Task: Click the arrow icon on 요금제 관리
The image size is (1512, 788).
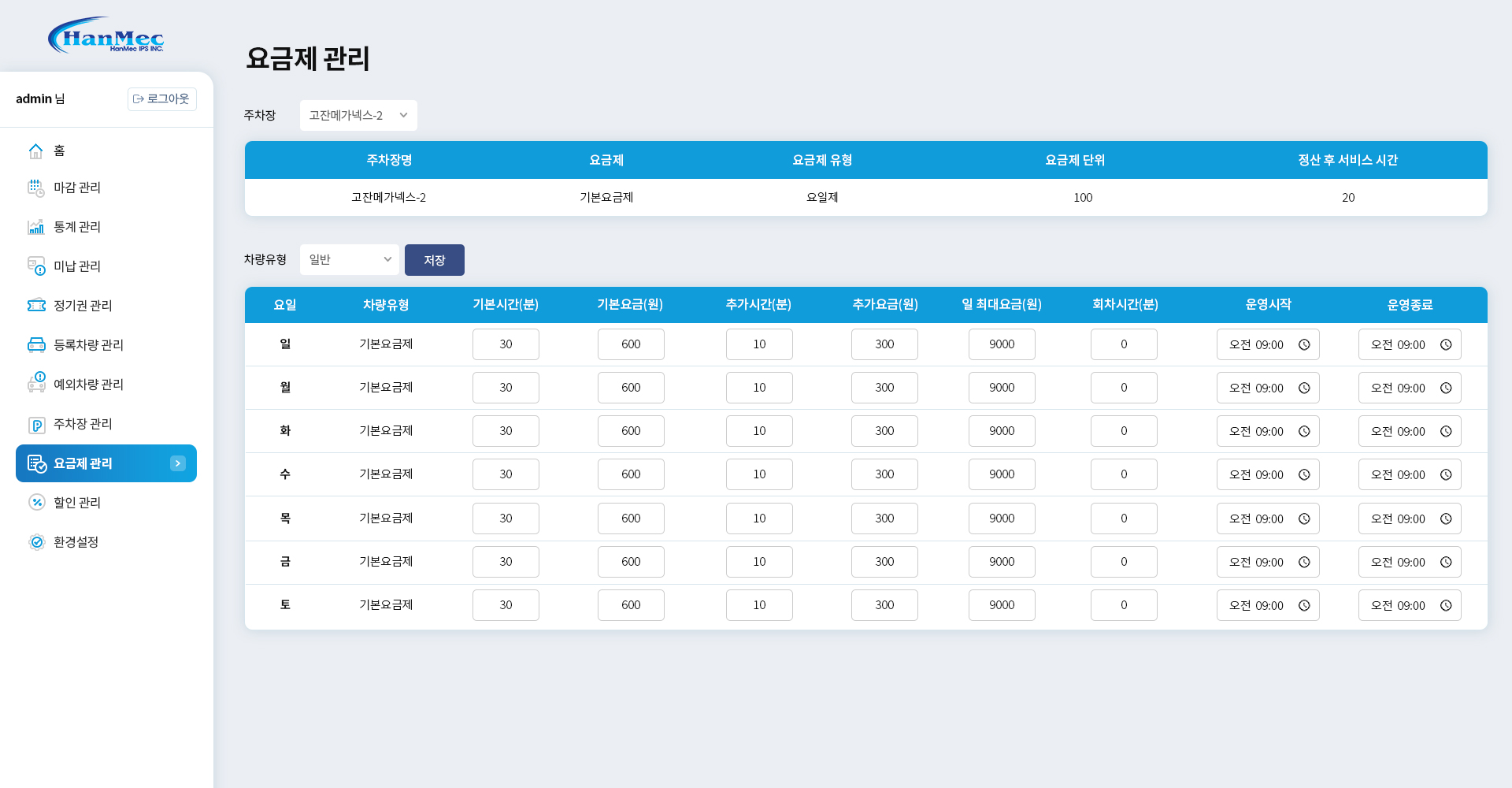Action: tap(178, 463)
